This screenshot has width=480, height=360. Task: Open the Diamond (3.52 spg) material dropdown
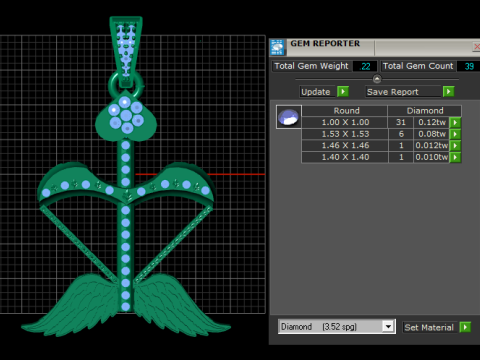click(388, 326)
